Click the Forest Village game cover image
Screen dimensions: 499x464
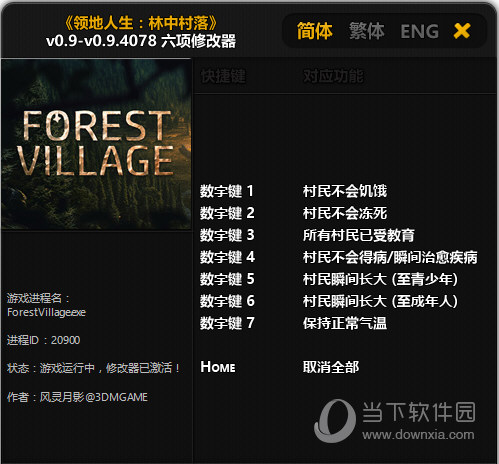click(96, 144)
